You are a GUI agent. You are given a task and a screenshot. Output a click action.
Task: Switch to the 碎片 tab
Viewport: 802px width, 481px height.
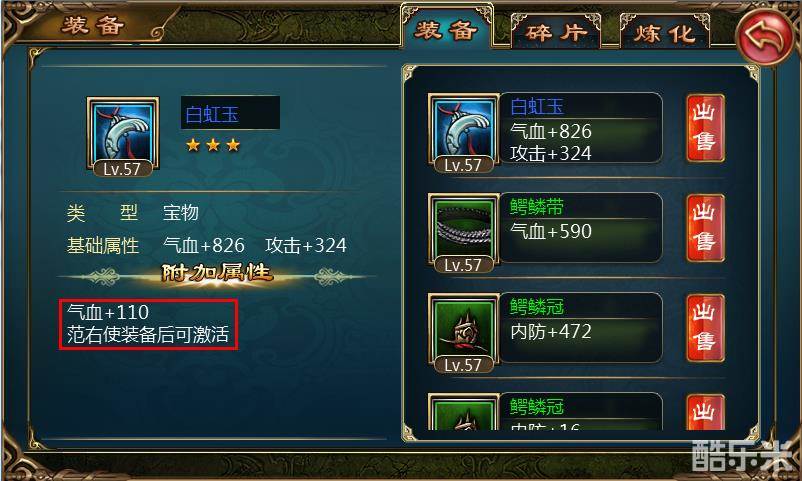tap(555, 32)
